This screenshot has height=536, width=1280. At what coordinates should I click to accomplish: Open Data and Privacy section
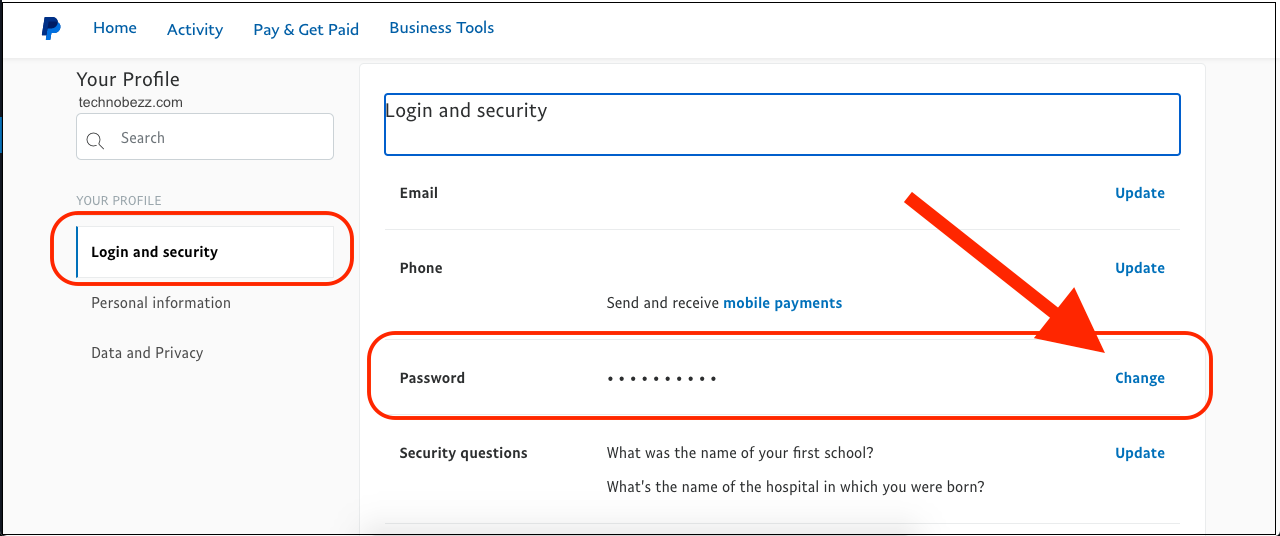[x=147, y=353]
